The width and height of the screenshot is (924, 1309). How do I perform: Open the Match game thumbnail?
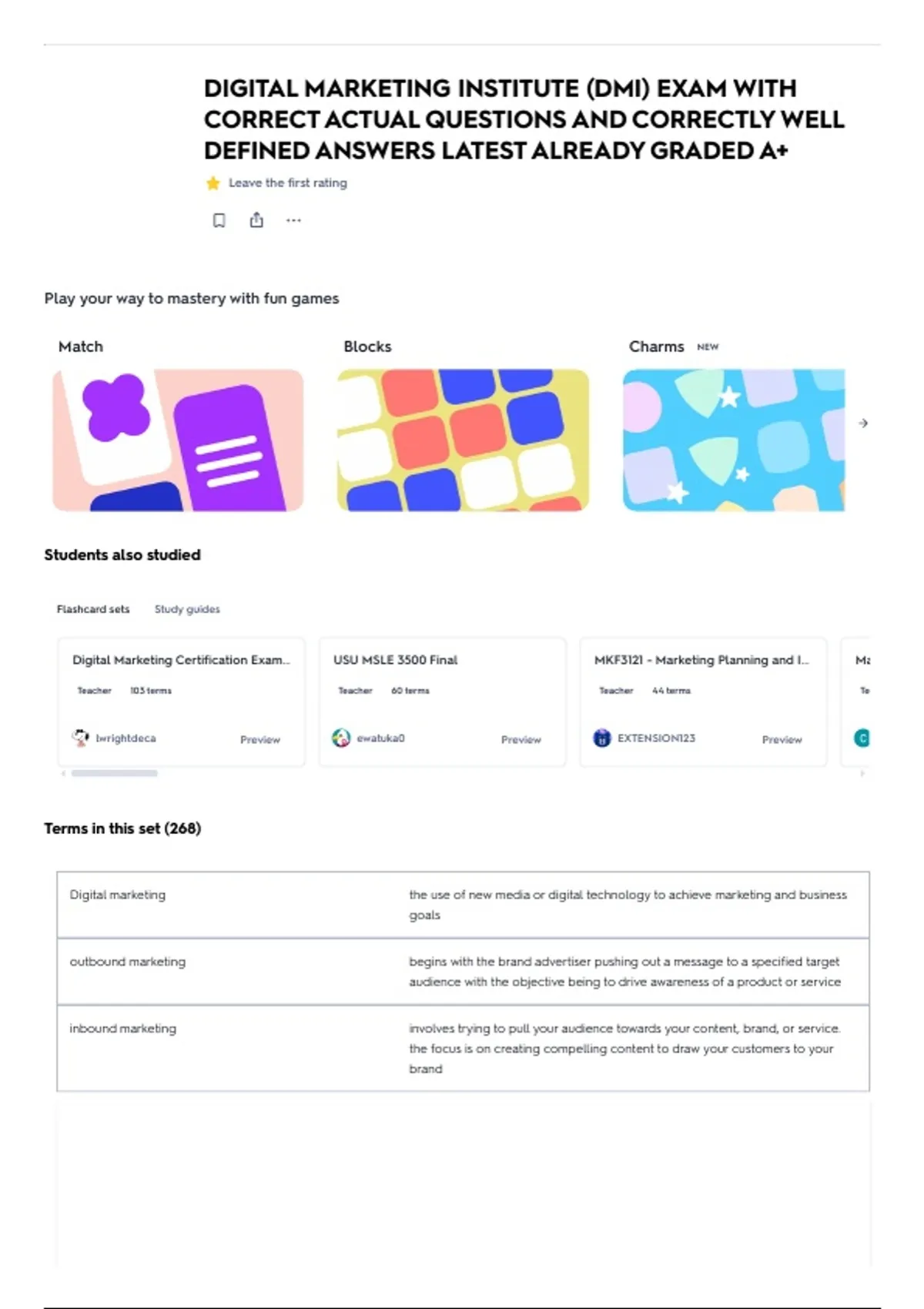tap(178, 440)
